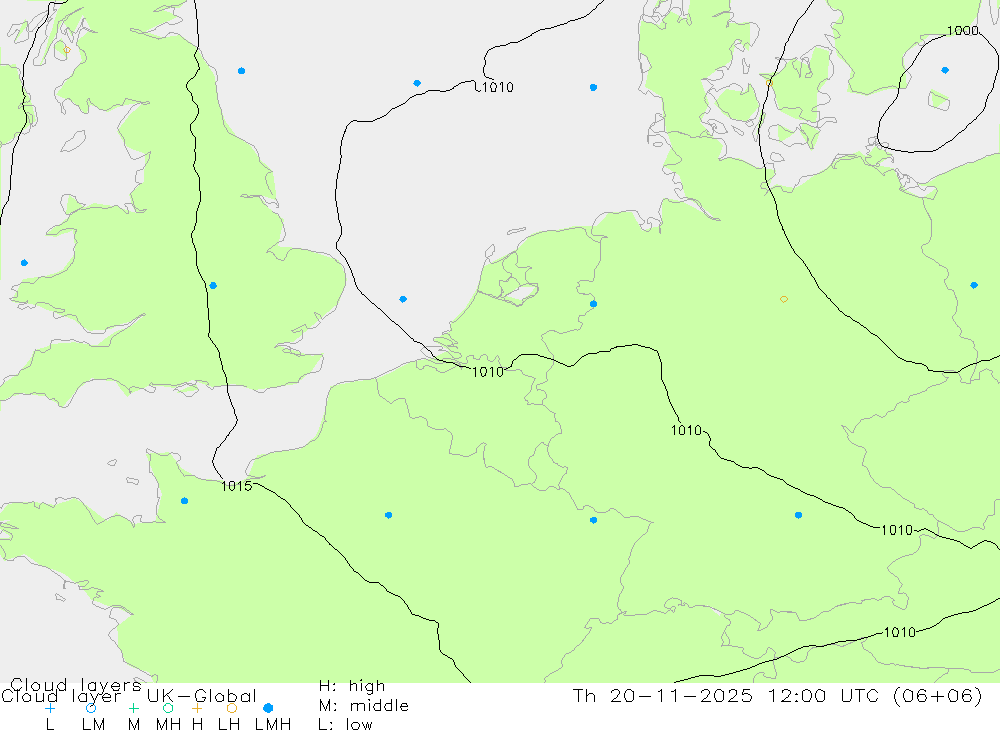Click the 'LM' legend text
Screen dimensions: 1000x733
[x=93, y=725]
